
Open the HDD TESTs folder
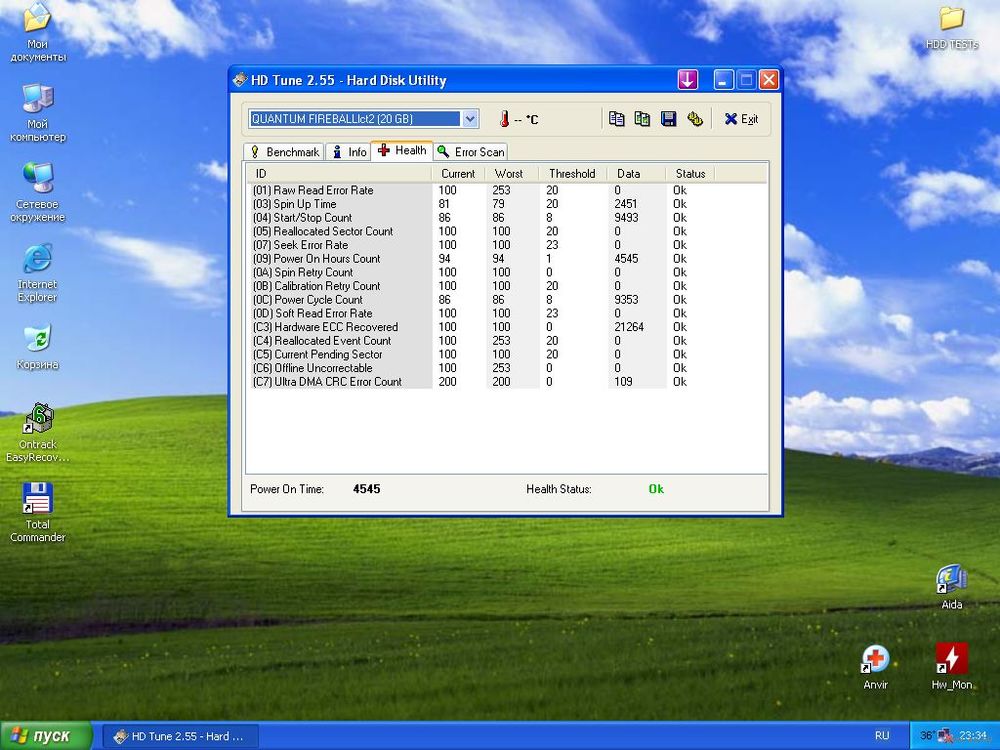(x=951, y=19)
